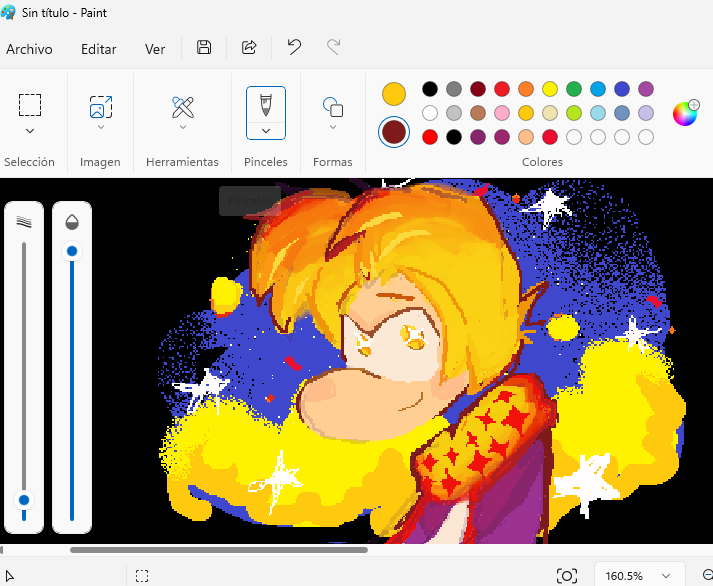Undo the last action
Image resolution: width=713 pixels, height=586 pixels.
294,47
